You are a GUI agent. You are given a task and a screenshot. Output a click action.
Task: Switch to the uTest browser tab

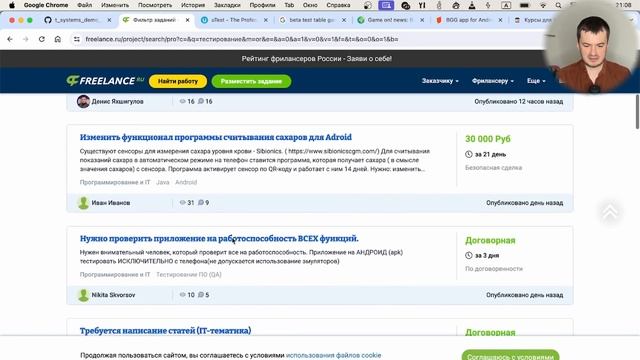click(x=233, y=20)
